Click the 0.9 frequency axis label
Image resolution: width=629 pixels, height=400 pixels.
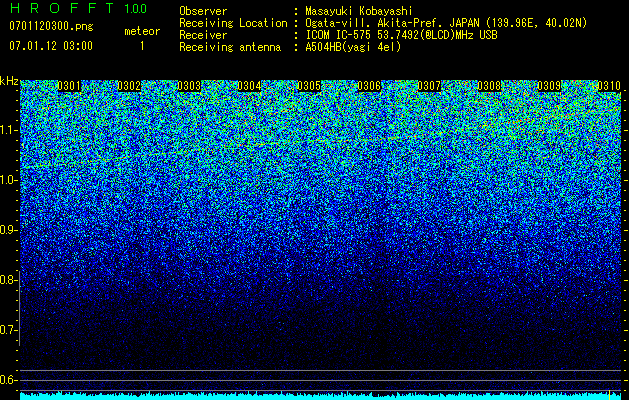[x=8, y=230]
